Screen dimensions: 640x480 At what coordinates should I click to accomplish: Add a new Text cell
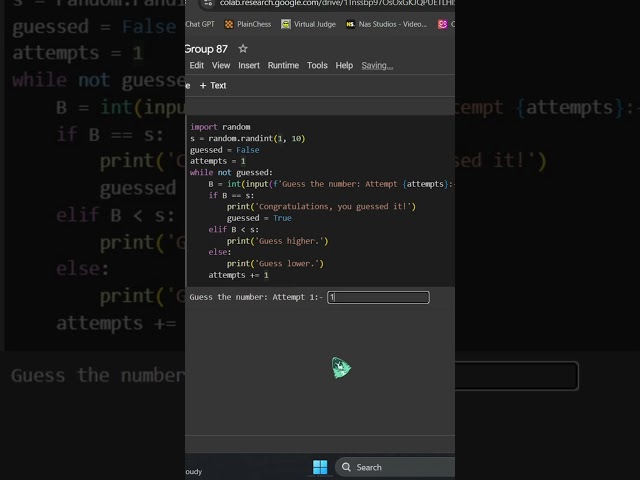[213, 85]
